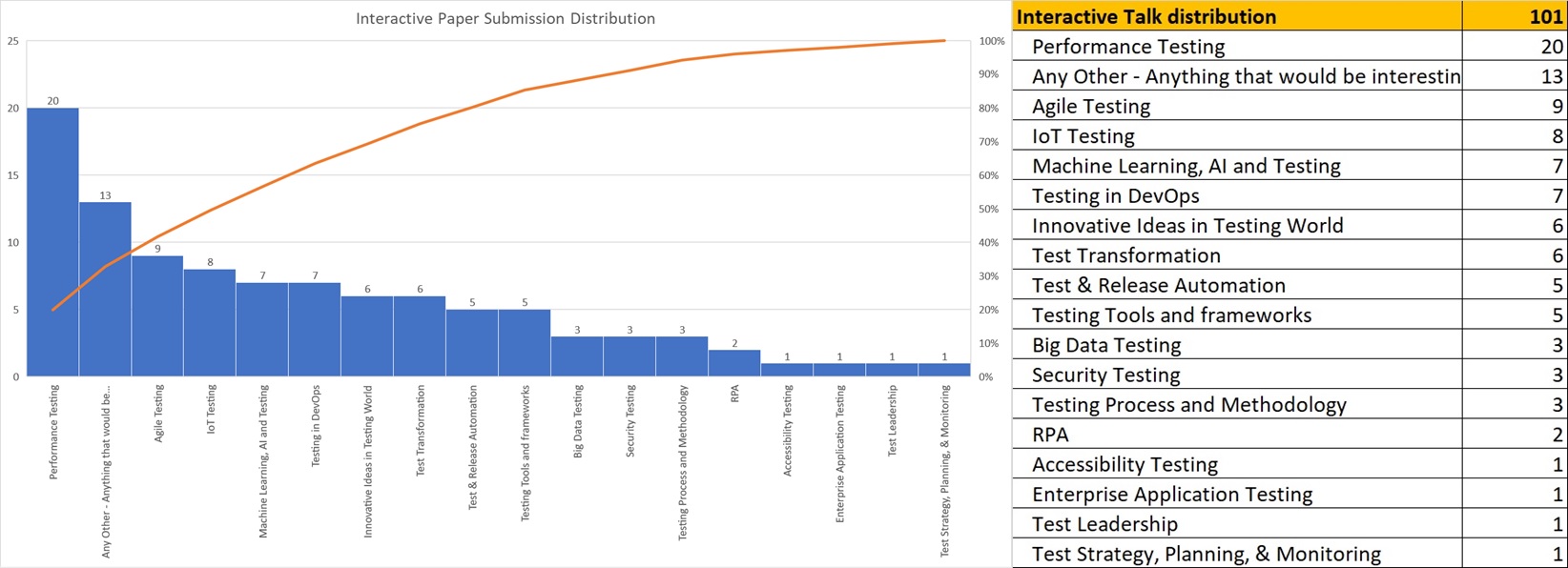Image resolution: width=1568 pixels, height=568 pixels.
Task: Select the 'Performance Testing' table row
Action: [x=1128, y=47]
